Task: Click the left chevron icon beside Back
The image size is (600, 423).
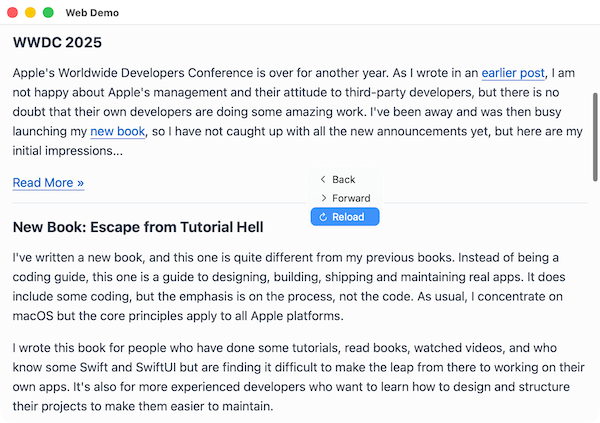Action: pos(323,180)
